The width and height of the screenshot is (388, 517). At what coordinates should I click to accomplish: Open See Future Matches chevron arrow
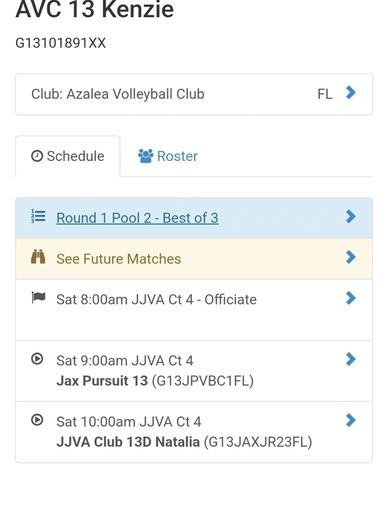pos(351,257)
